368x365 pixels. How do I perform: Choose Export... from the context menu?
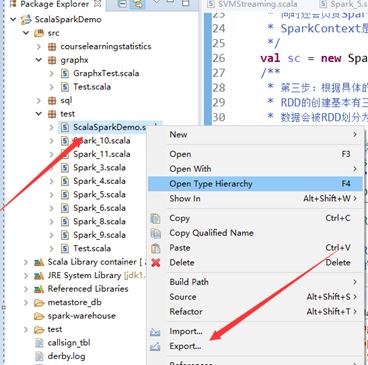tap(255, 346)
